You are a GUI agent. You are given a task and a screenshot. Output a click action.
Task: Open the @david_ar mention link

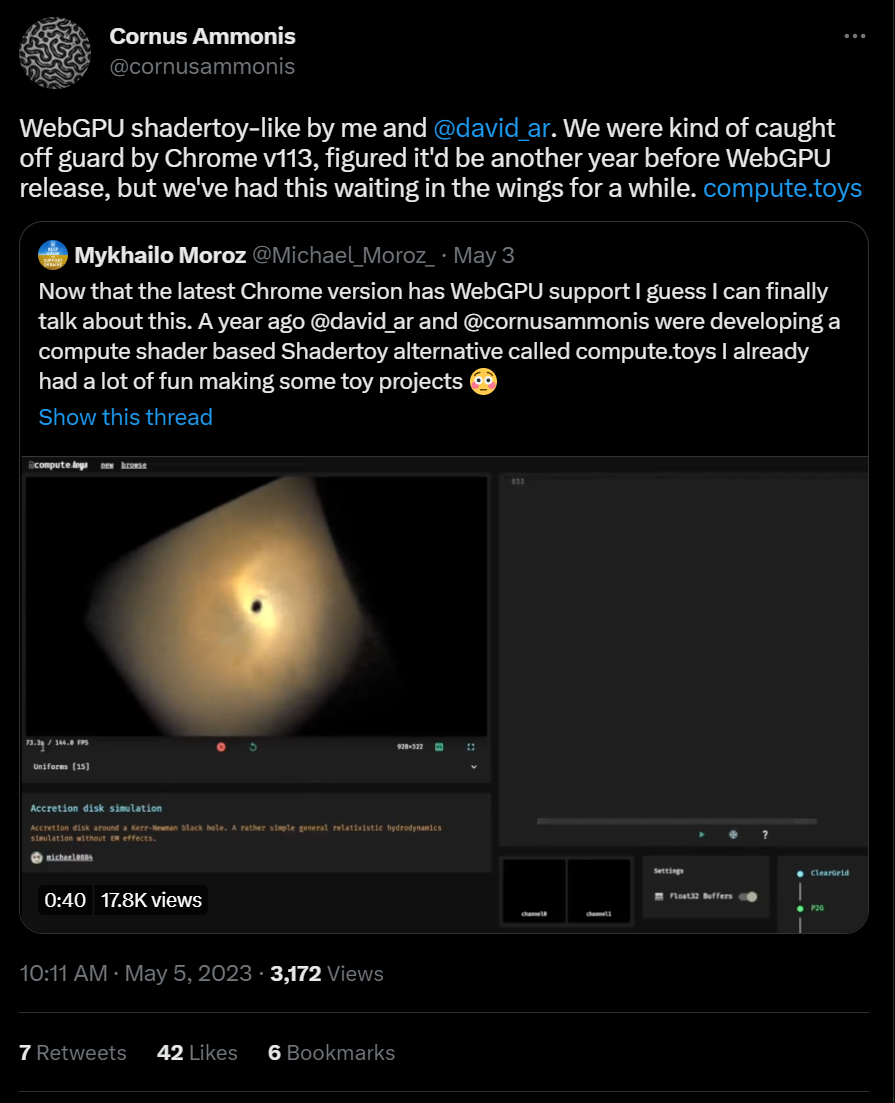pos(491,128)
